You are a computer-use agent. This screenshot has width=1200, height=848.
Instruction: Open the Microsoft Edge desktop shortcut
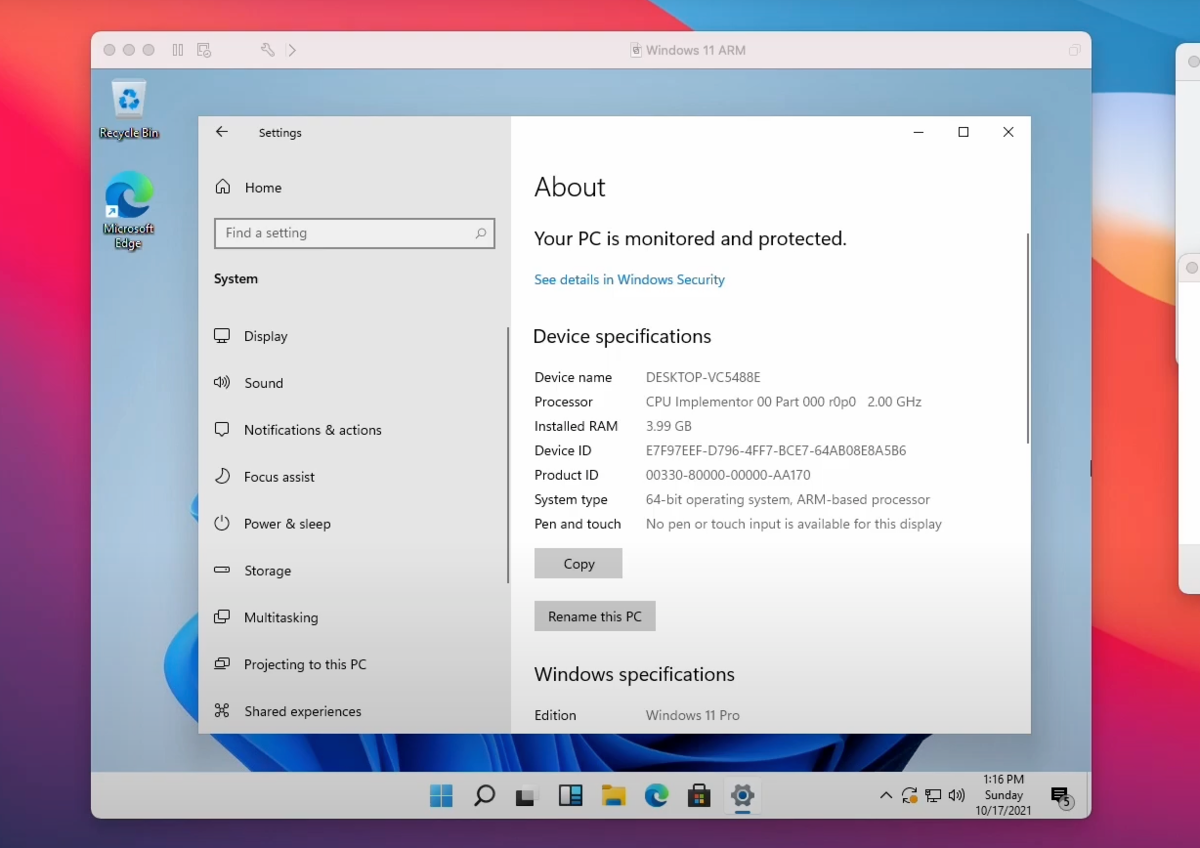click(129, 210)
